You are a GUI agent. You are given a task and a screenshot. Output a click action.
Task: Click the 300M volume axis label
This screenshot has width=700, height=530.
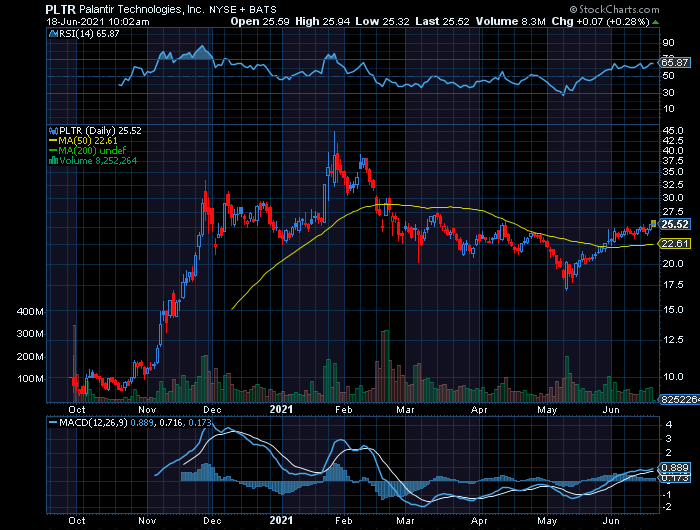(30, 334)
